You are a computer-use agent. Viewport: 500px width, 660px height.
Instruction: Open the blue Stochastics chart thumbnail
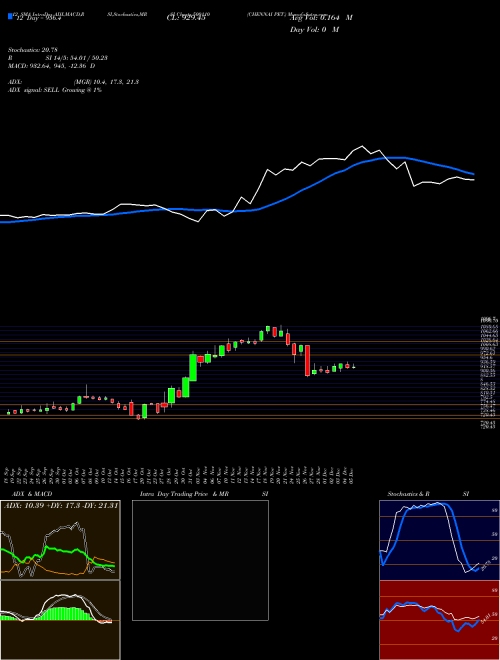pos(439,540)
